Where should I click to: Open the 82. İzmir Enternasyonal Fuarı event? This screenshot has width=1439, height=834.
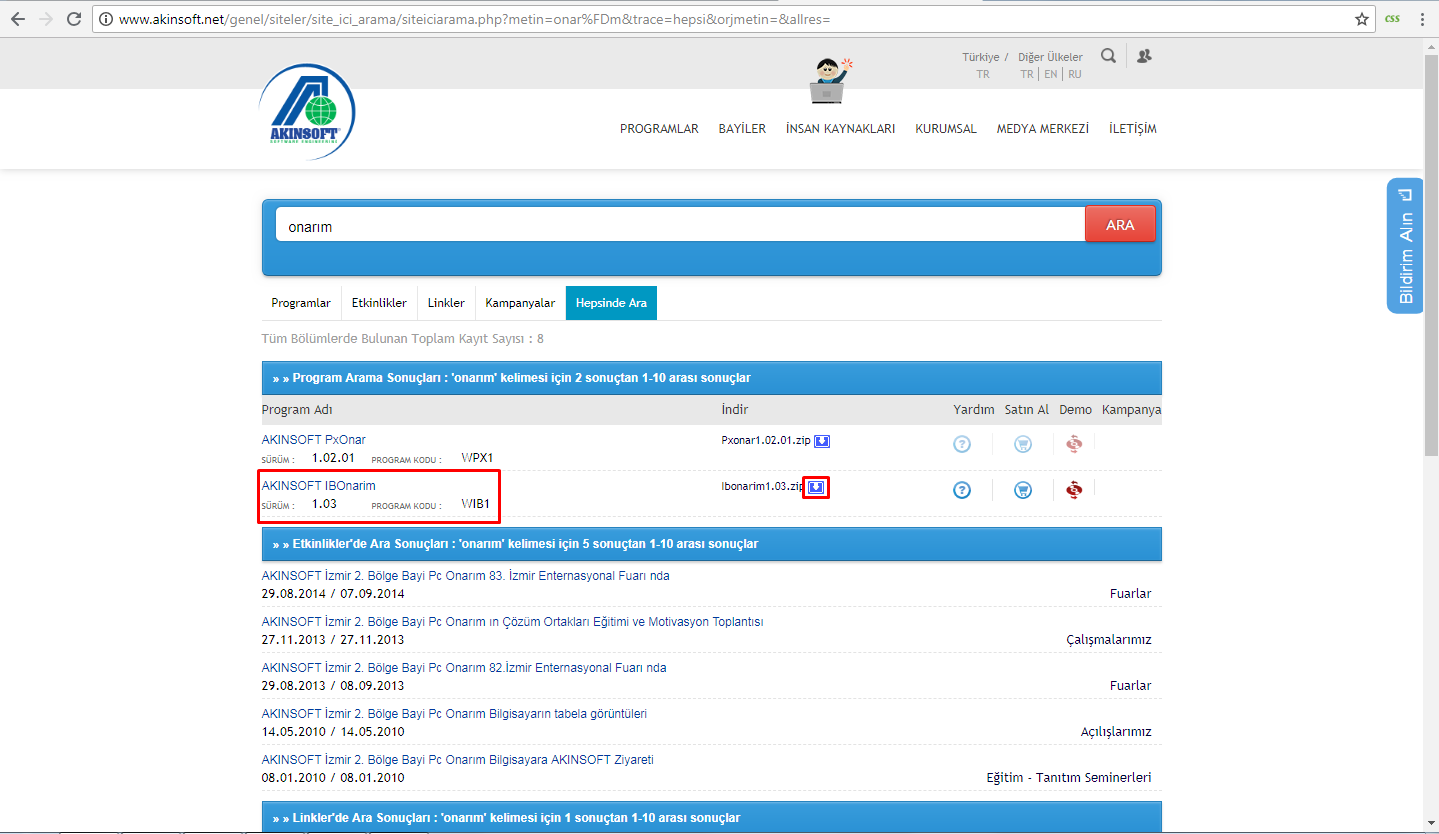464,668
